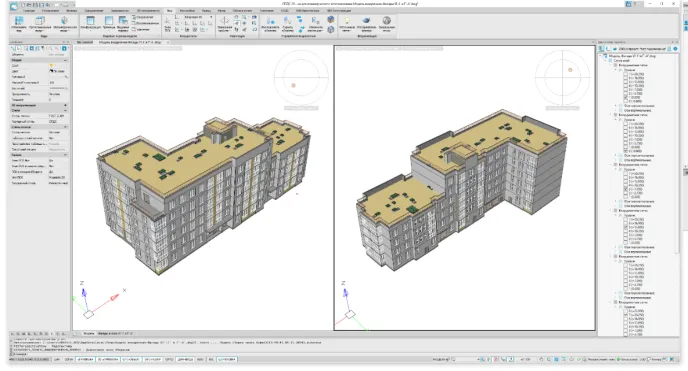Viewport: 688px width, 371px height.
Task: Uncheck the checked level in first grid group
Action: tap(626, 97)
